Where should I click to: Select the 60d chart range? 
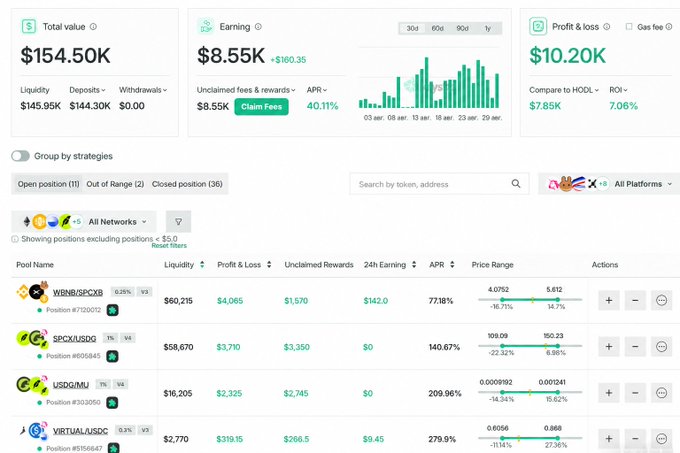(438, 28)
